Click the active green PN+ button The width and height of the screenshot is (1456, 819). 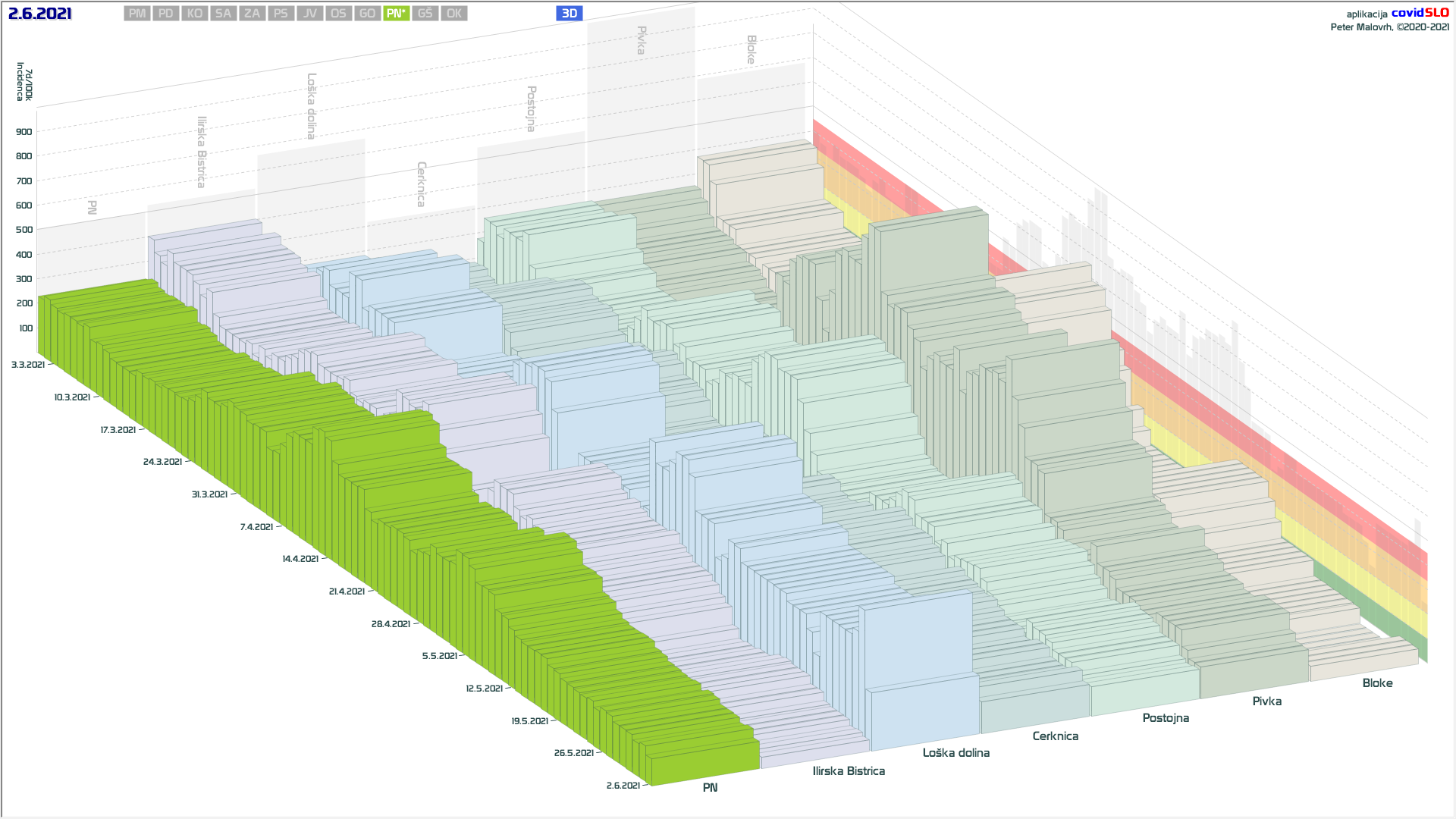[396, 14]
